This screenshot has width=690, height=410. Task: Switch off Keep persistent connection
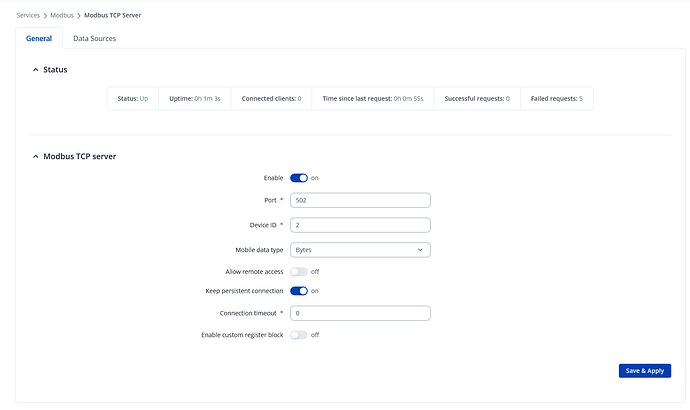(298, 291)
